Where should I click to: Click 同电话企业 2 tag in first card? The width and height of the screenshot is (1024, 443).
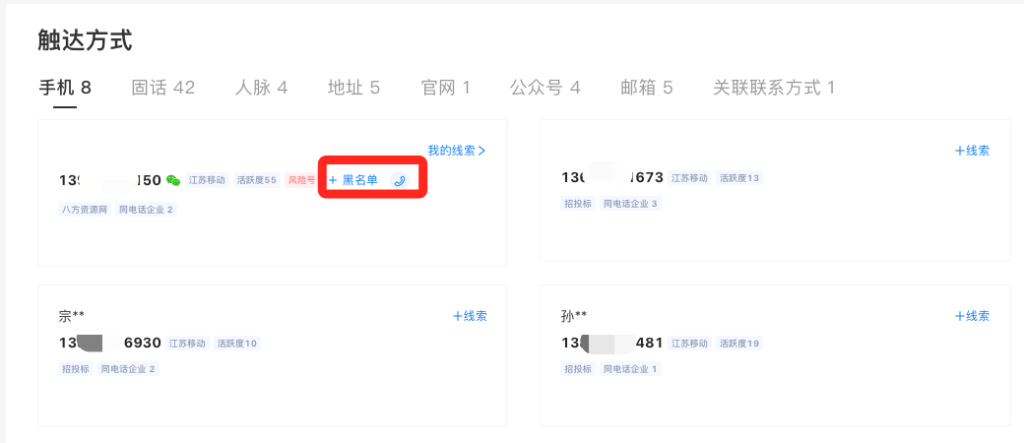tap(147, 210)
